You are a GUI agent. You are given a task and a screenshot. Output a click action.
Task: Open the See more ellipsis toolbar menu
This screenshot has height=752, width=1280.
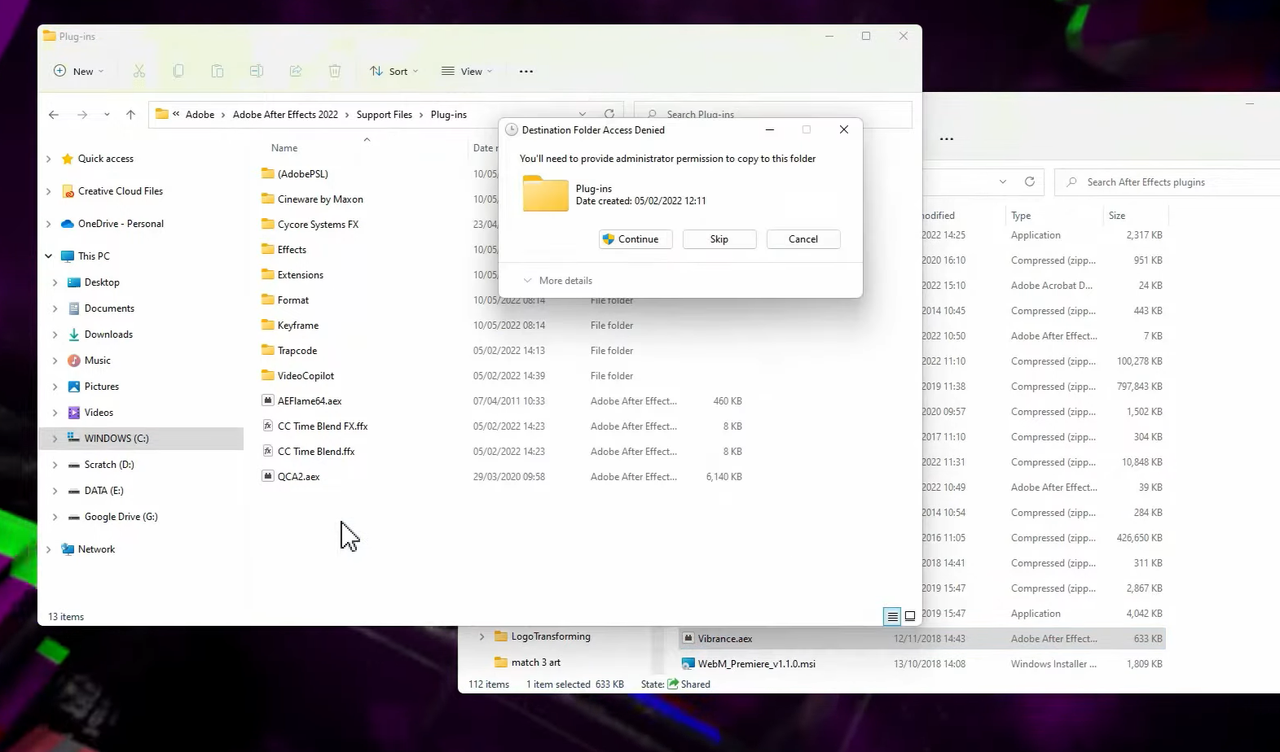click(526, 70)
